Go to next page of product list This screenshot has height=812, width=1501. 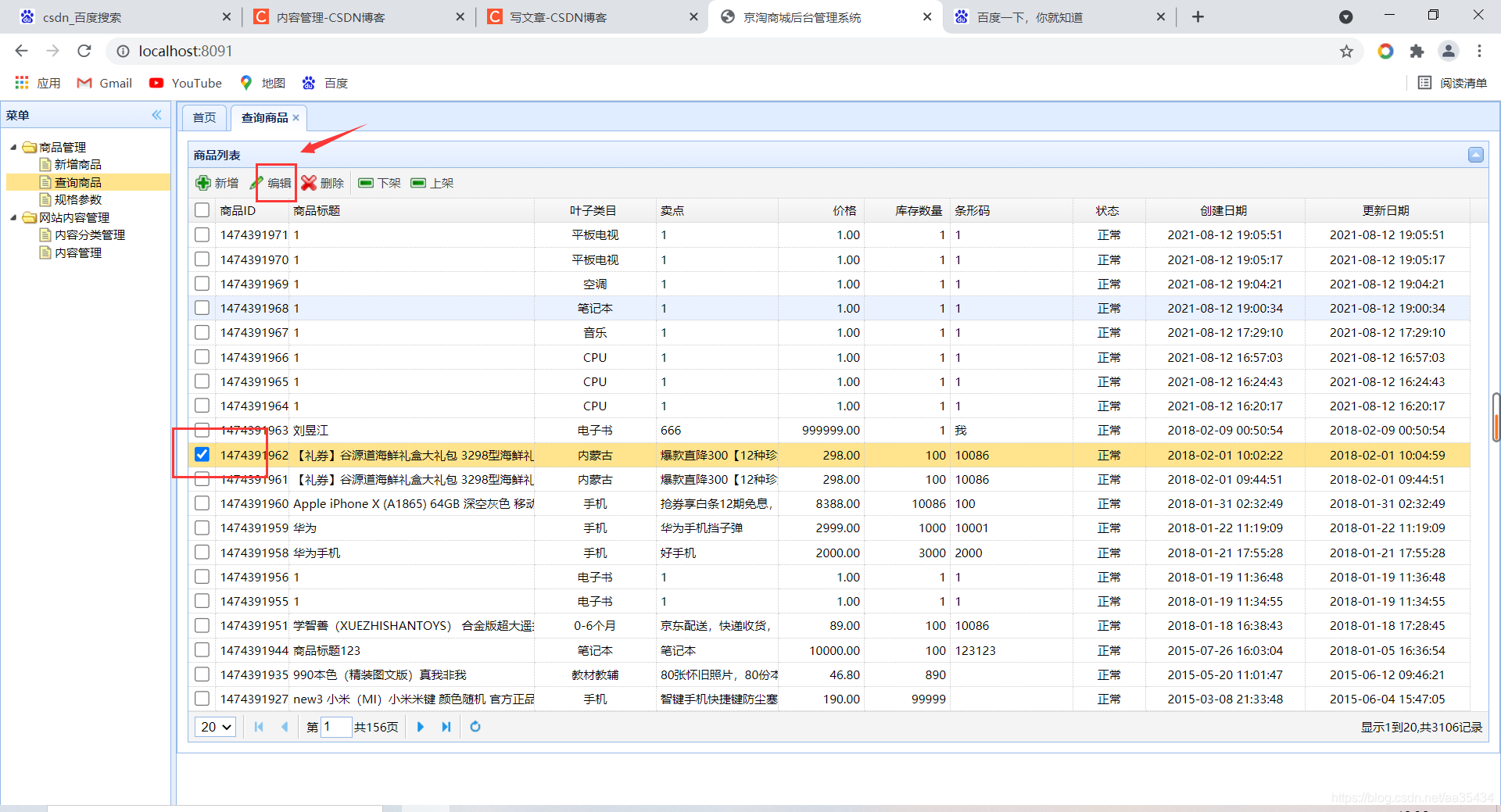[421, 727]
